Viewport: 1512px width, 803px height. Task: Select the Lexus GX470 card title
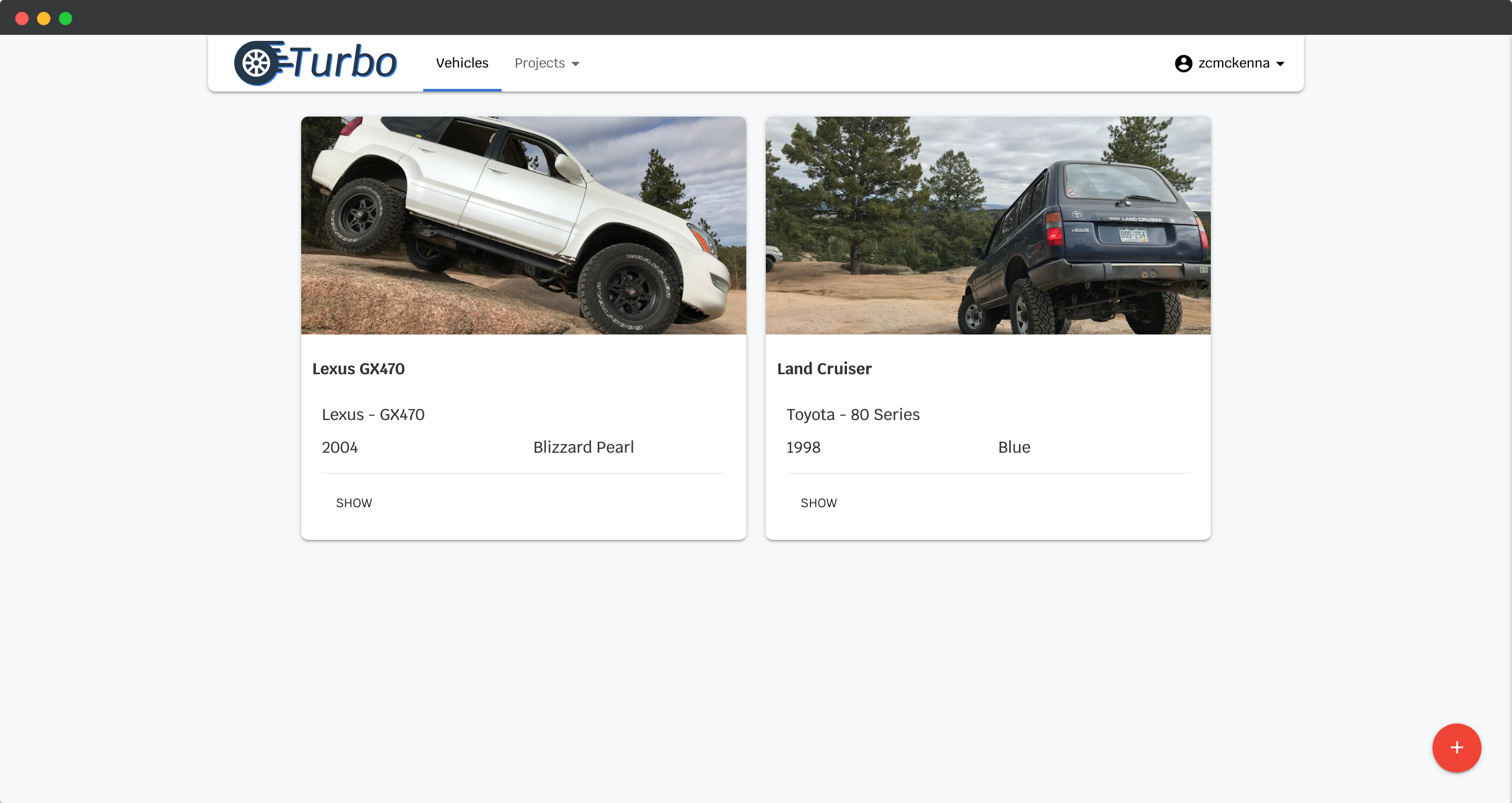pyautogui.click(x=358, y=369)
